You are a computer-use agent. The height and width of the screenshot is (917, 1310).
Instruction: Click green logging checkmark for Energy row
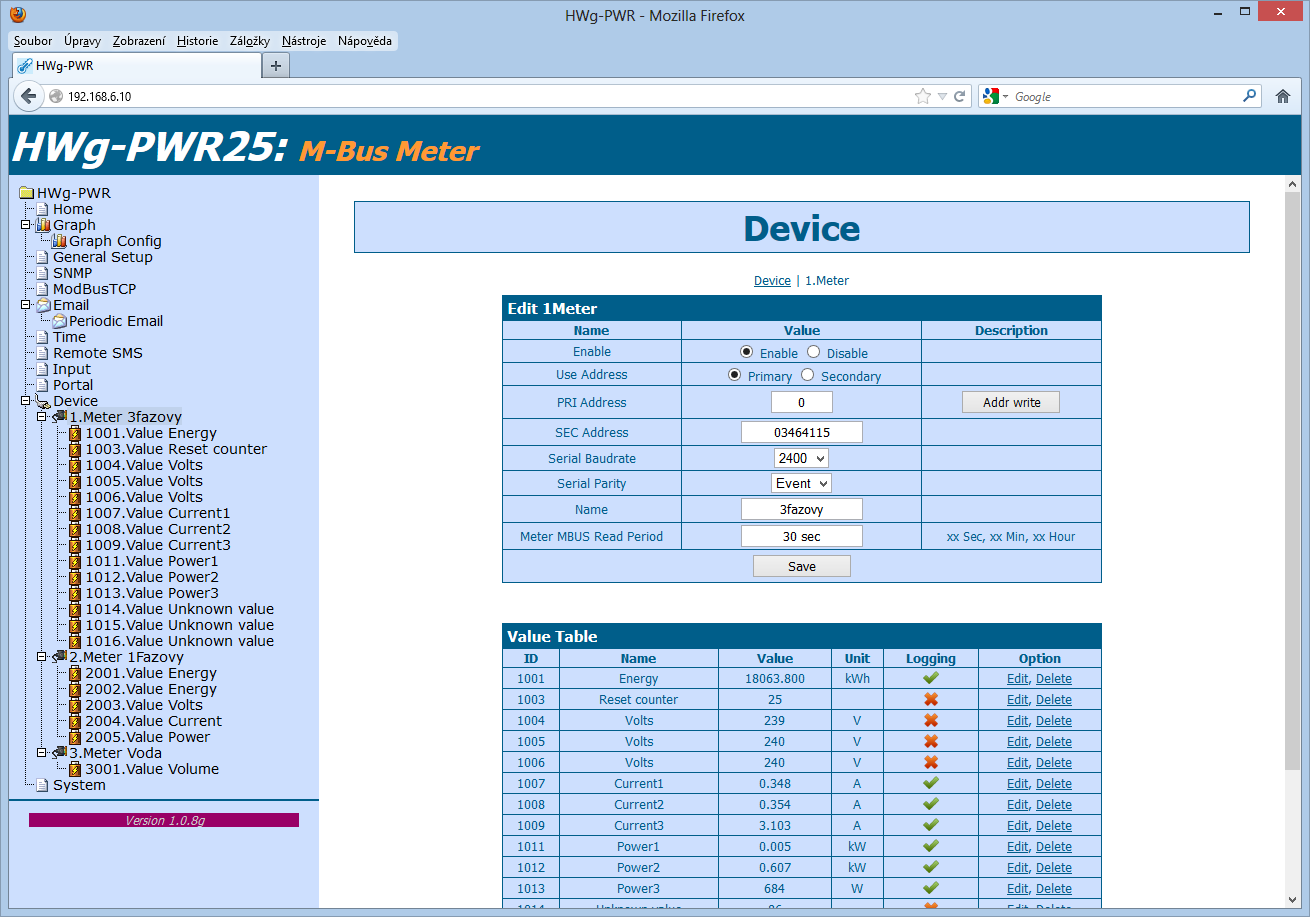(931, 678)
